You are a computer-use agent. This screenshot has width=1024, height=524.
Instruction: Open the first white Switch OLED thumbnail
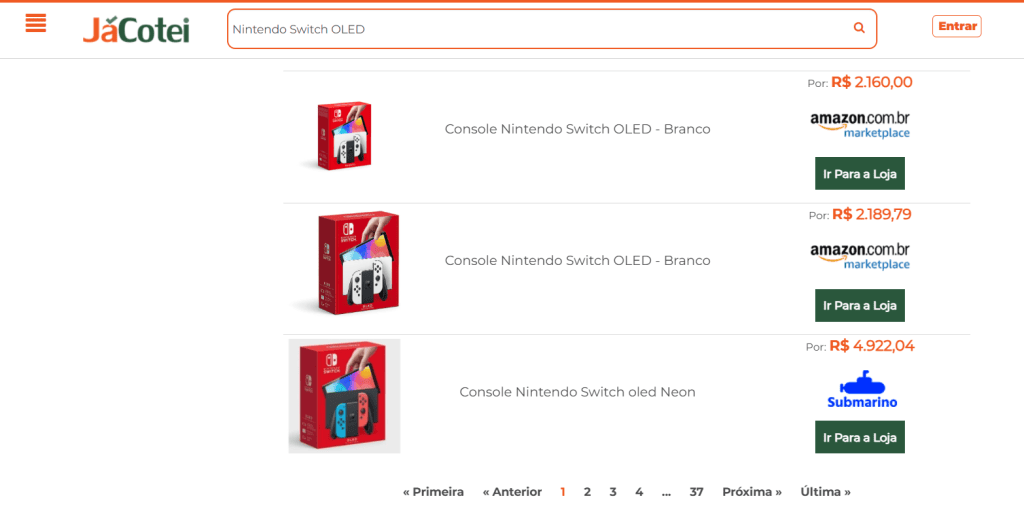pos(337,136)
